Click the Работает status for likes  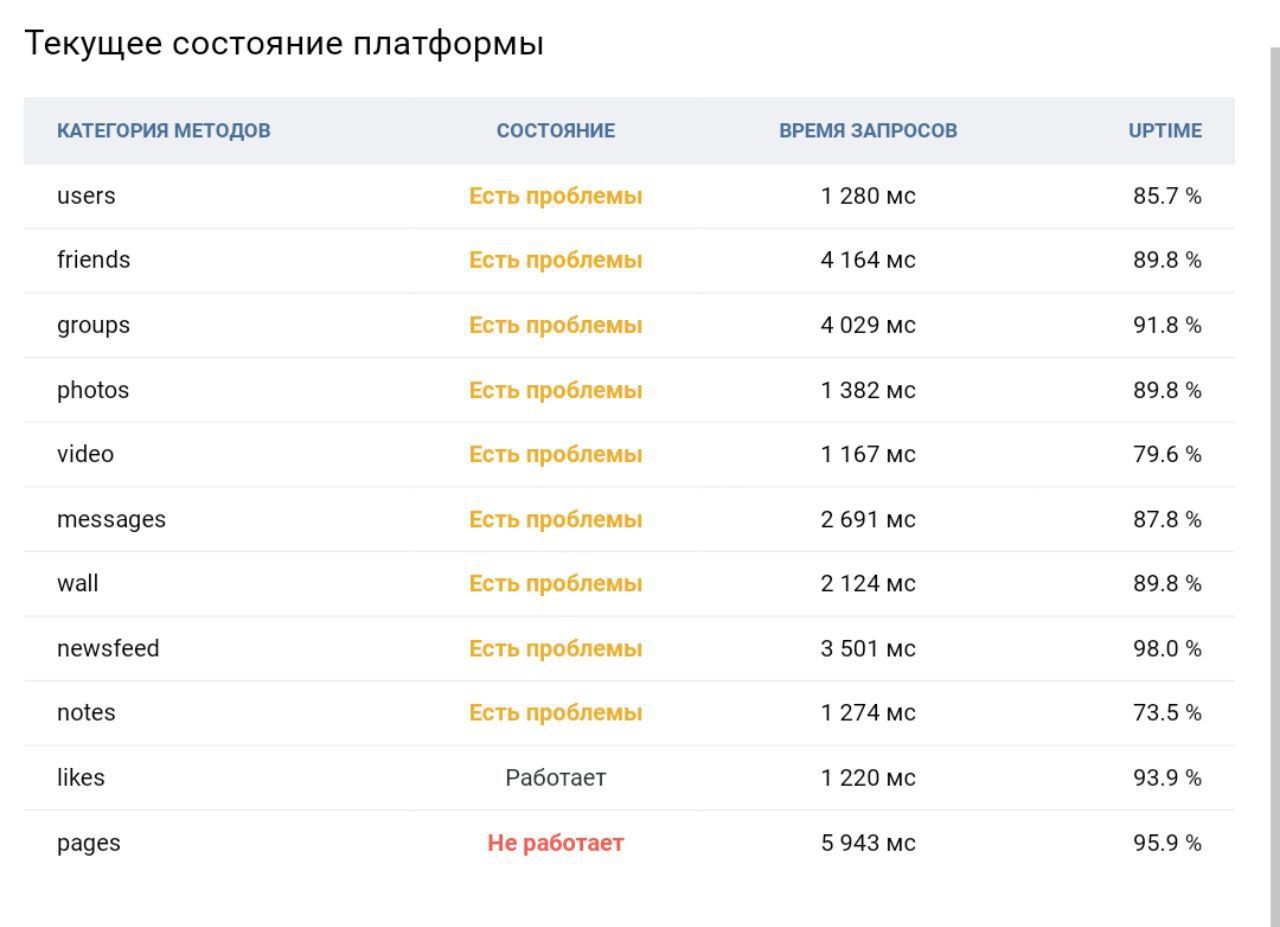click(556, 778)
